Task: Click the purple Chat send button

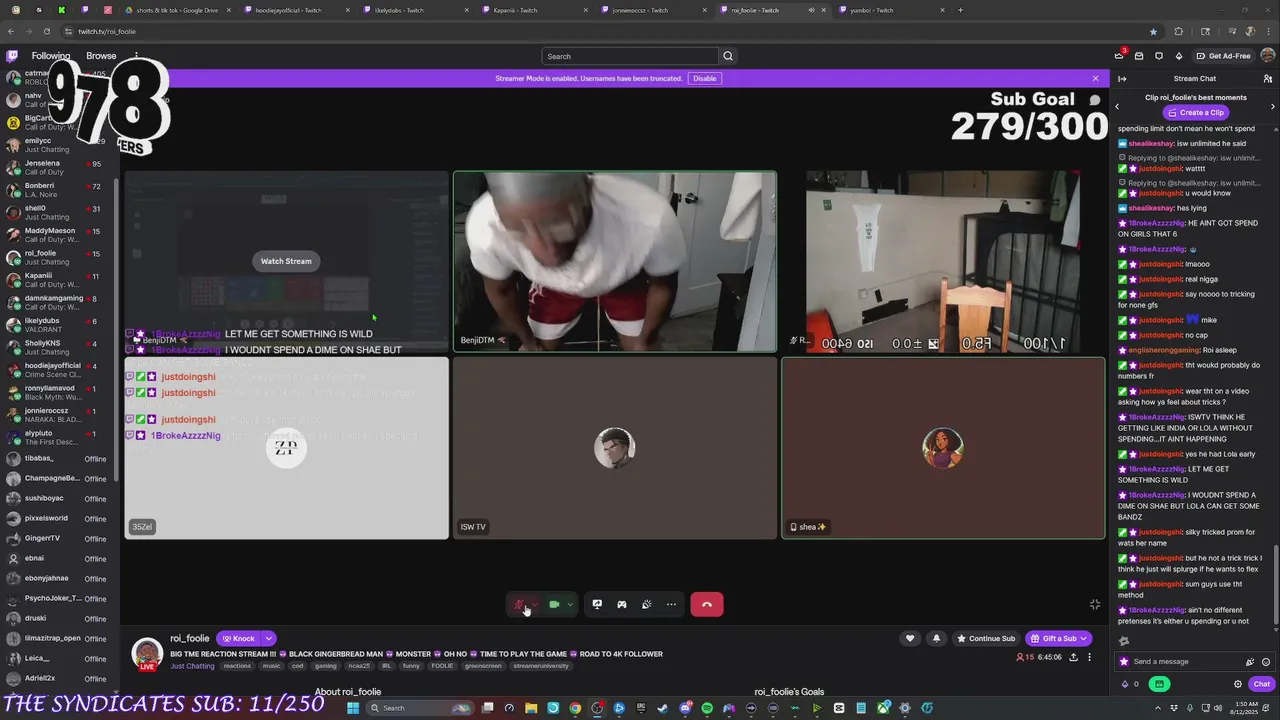Action: tap(1262, 684)
